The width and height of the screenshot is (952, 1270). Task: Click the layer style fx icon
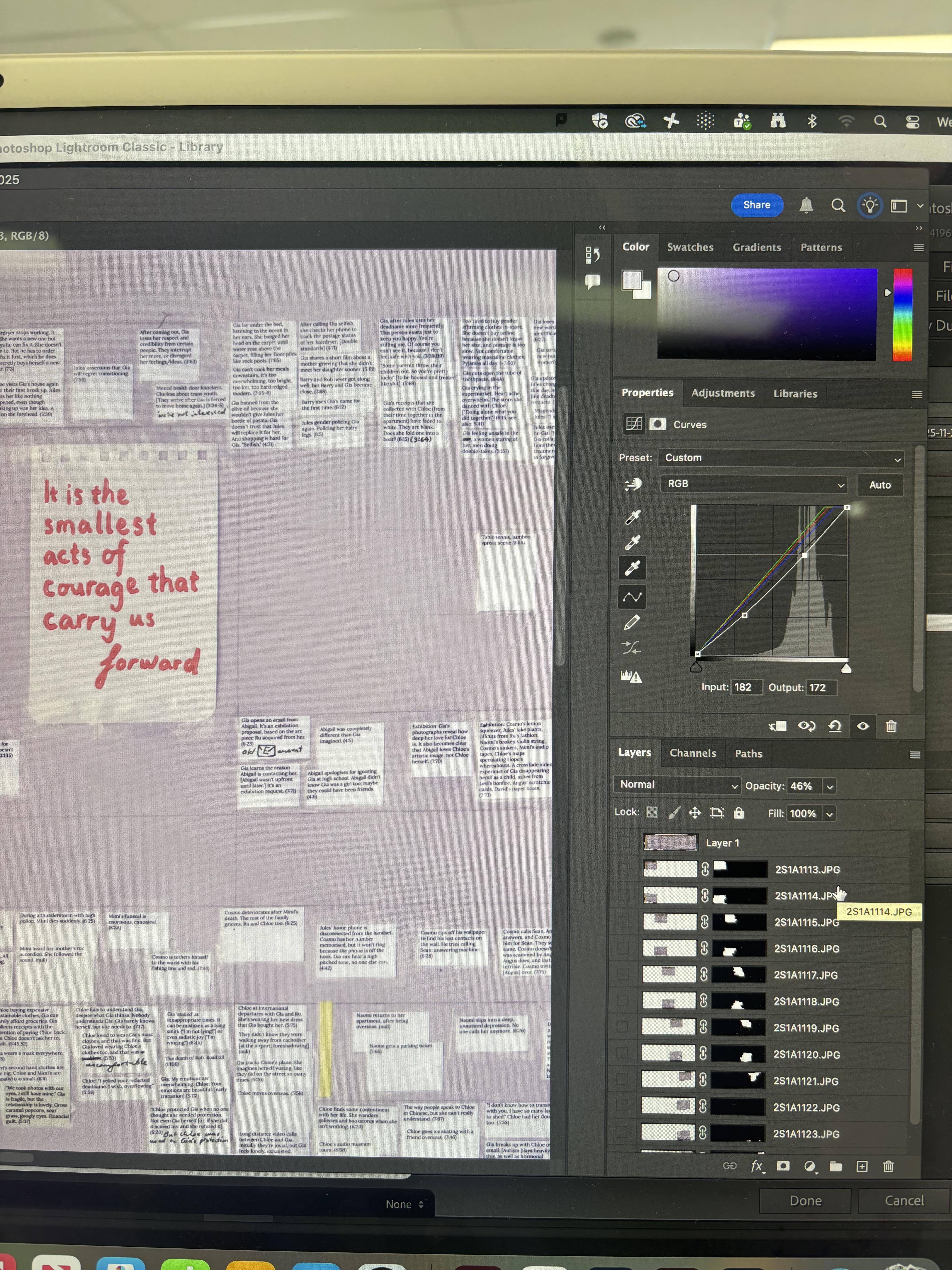point(757,1166)
